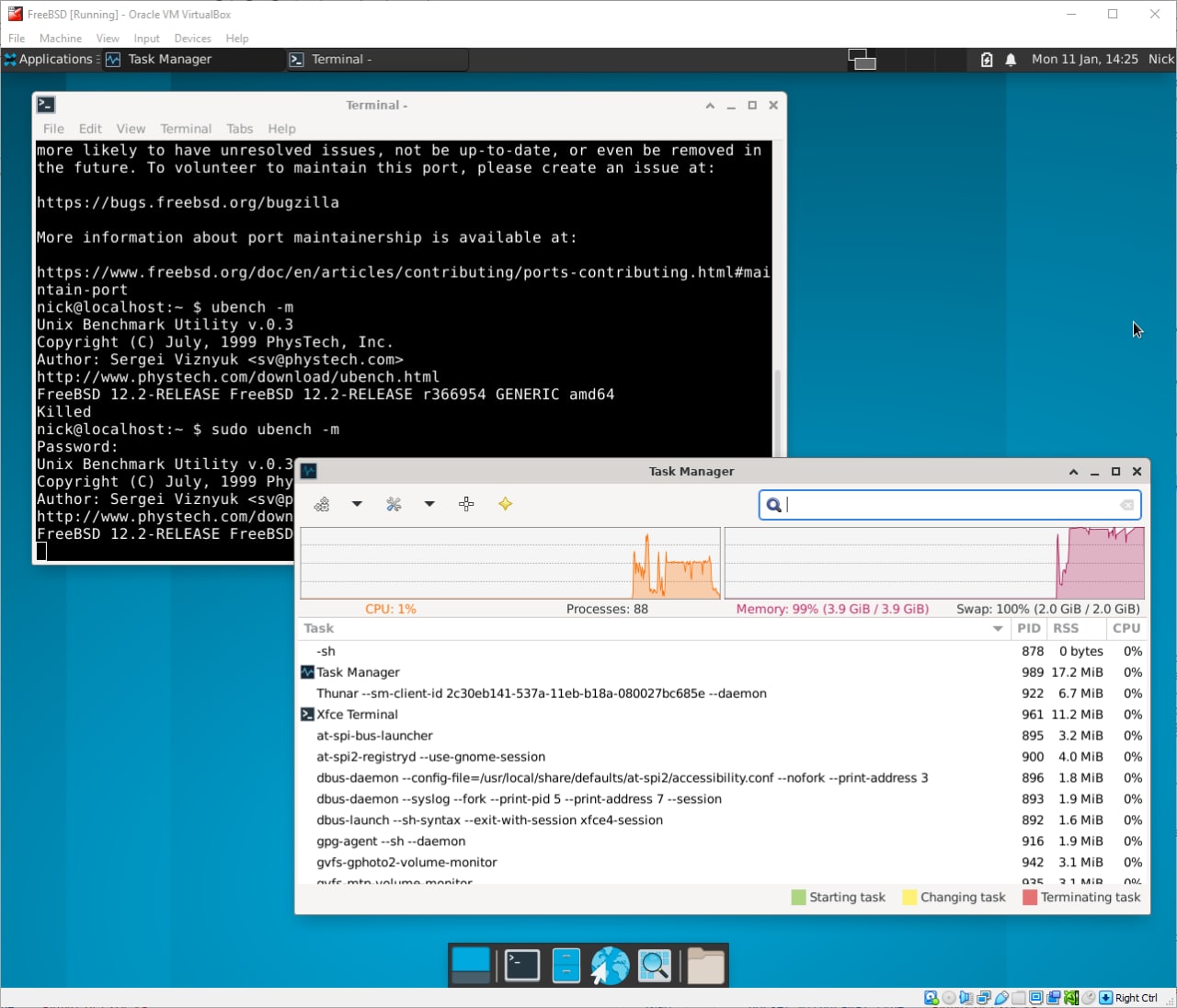Select the gpg-agent process row
1177x1008 pixels.
(722, 842)
